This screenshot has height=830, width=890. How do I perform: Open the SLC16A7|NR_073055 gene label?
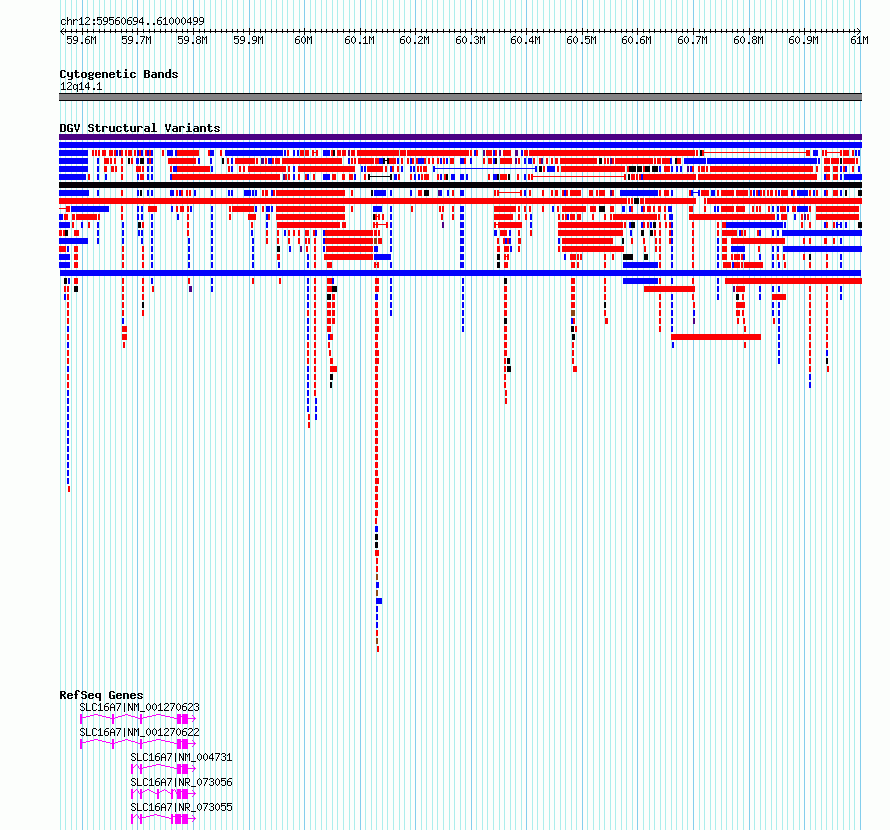point(182,807)
